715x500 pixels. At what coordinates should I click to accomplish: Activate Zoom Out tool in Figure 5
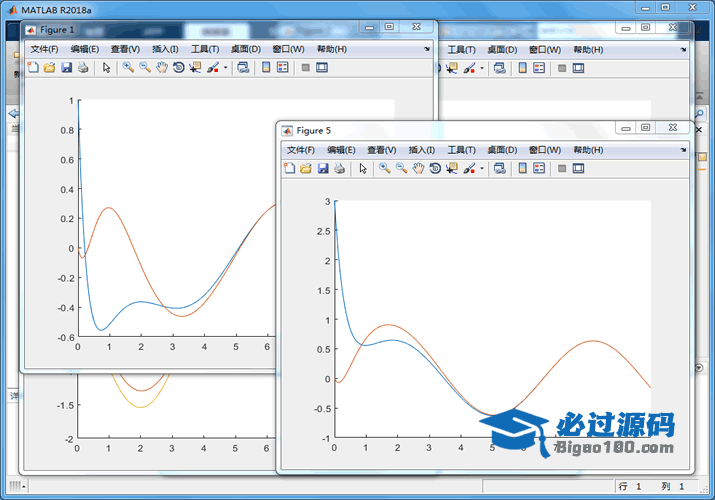pos(401,168)
